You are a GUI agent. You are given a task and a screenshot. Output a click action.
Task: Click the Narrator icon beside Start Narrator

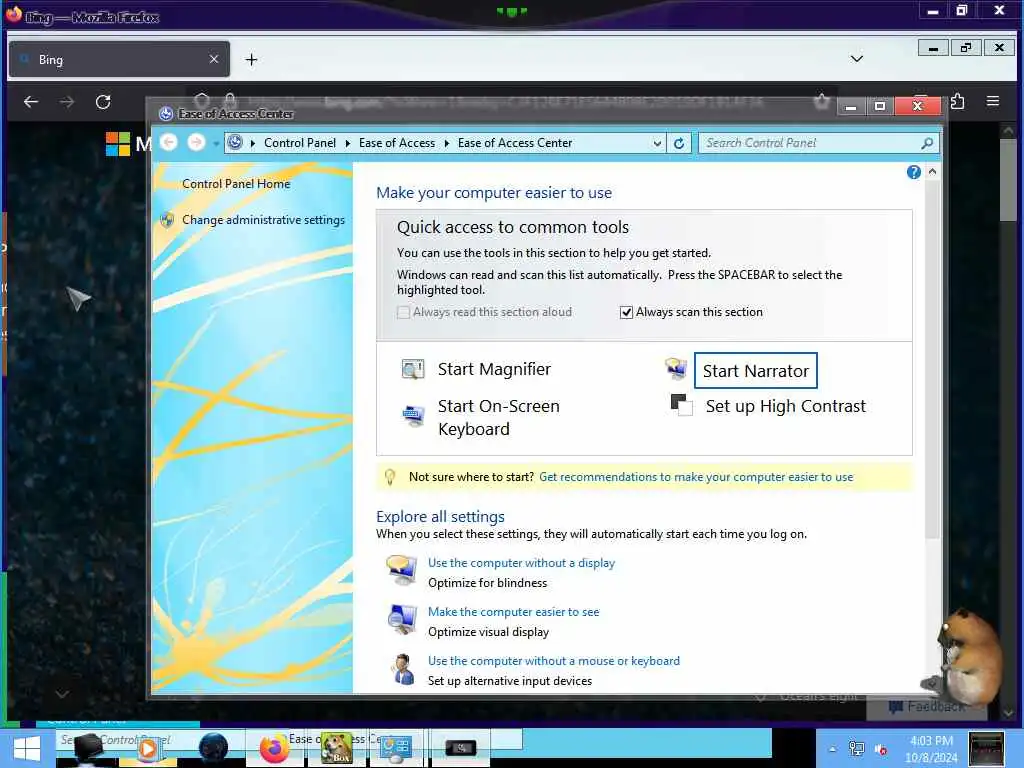676,369
